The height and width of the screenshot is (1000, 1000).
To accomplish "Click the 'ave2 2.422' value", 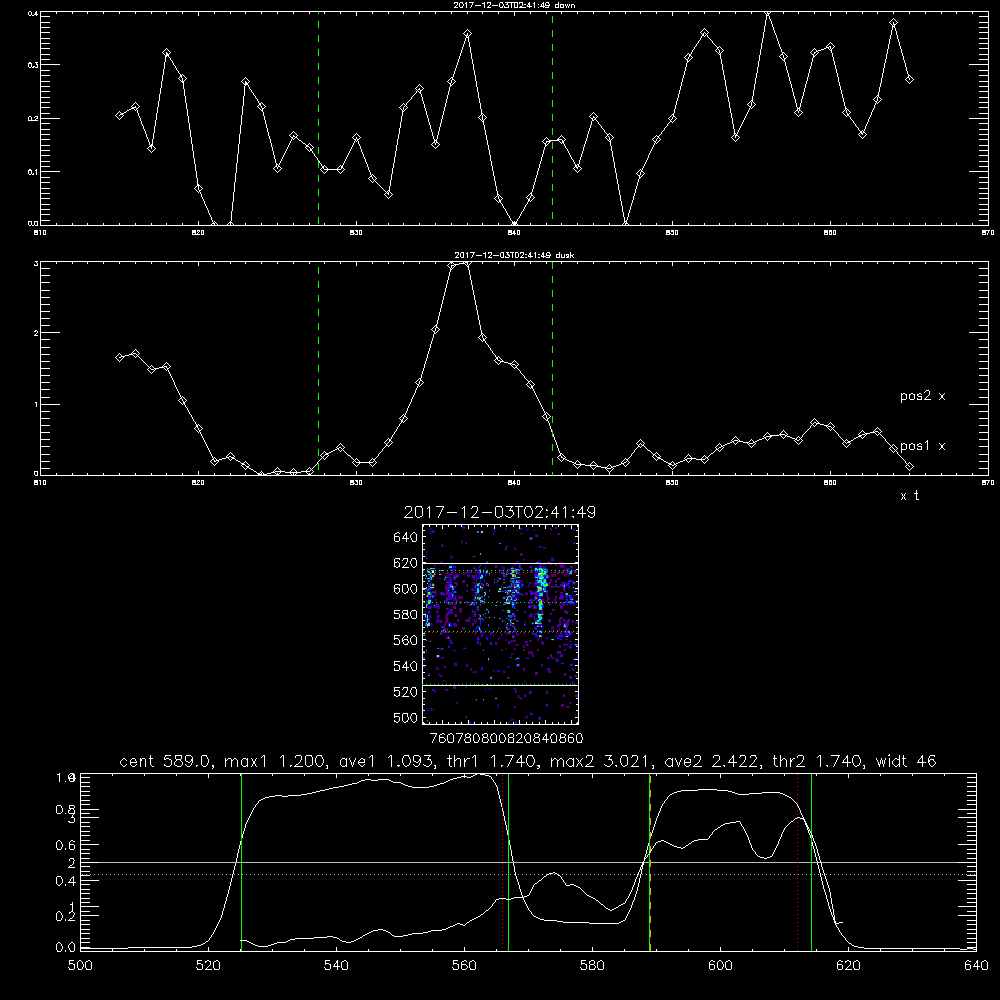I will click(x=710, y=761).
